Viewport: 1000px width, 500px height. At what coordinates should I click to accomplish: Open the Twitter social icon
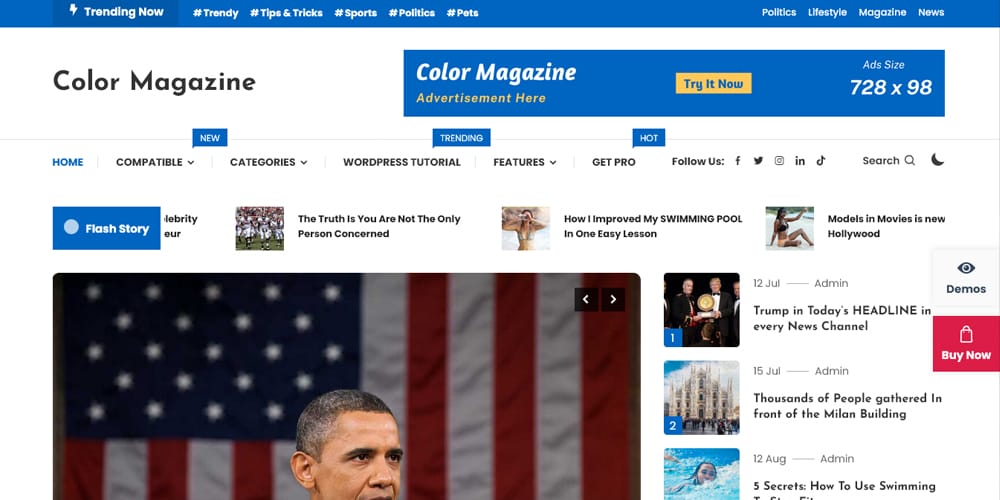758,161
